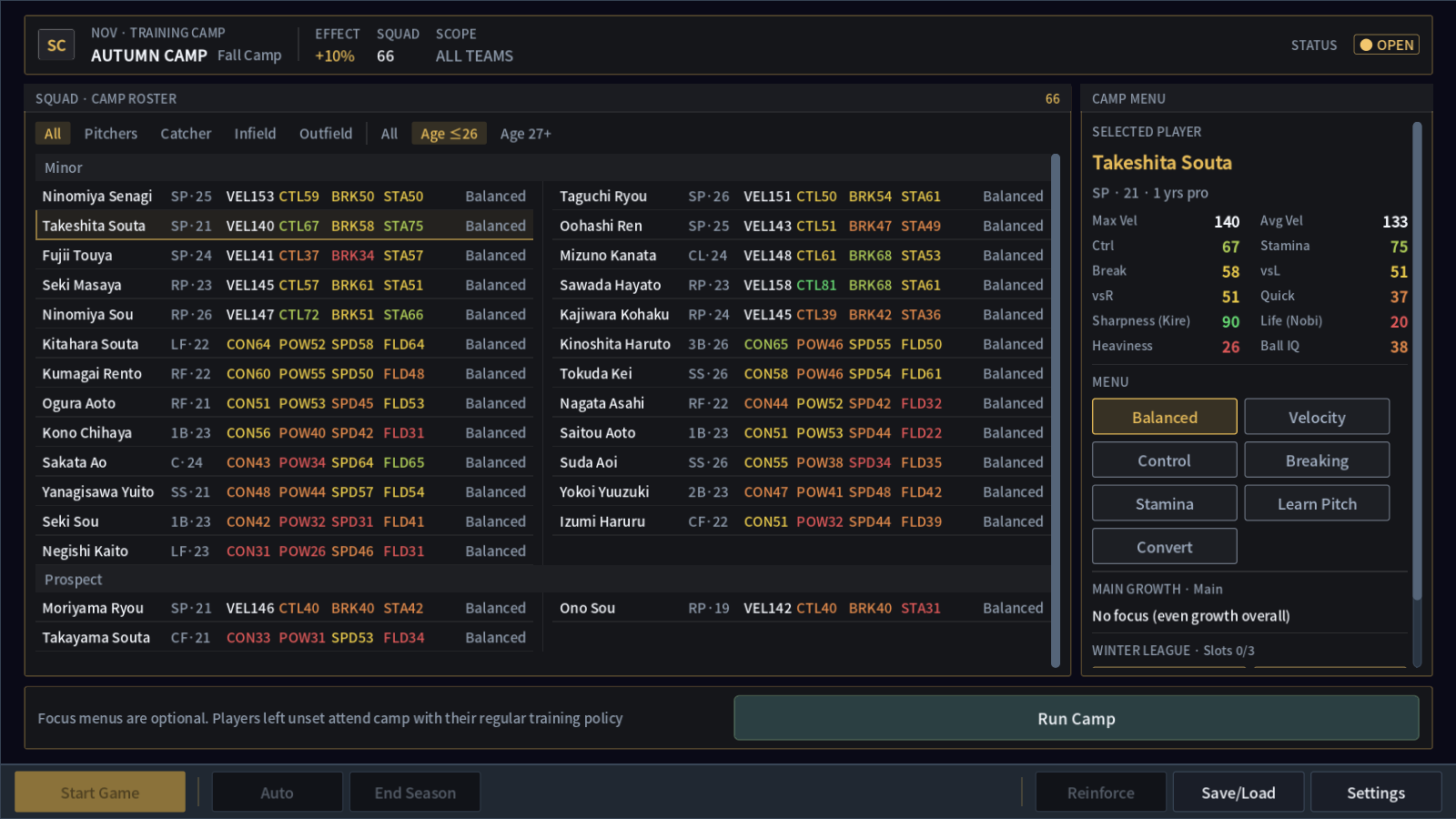Select Ninomiya Senagi row
Viewport: 1456px width, 819px height.
pos(284,196)
